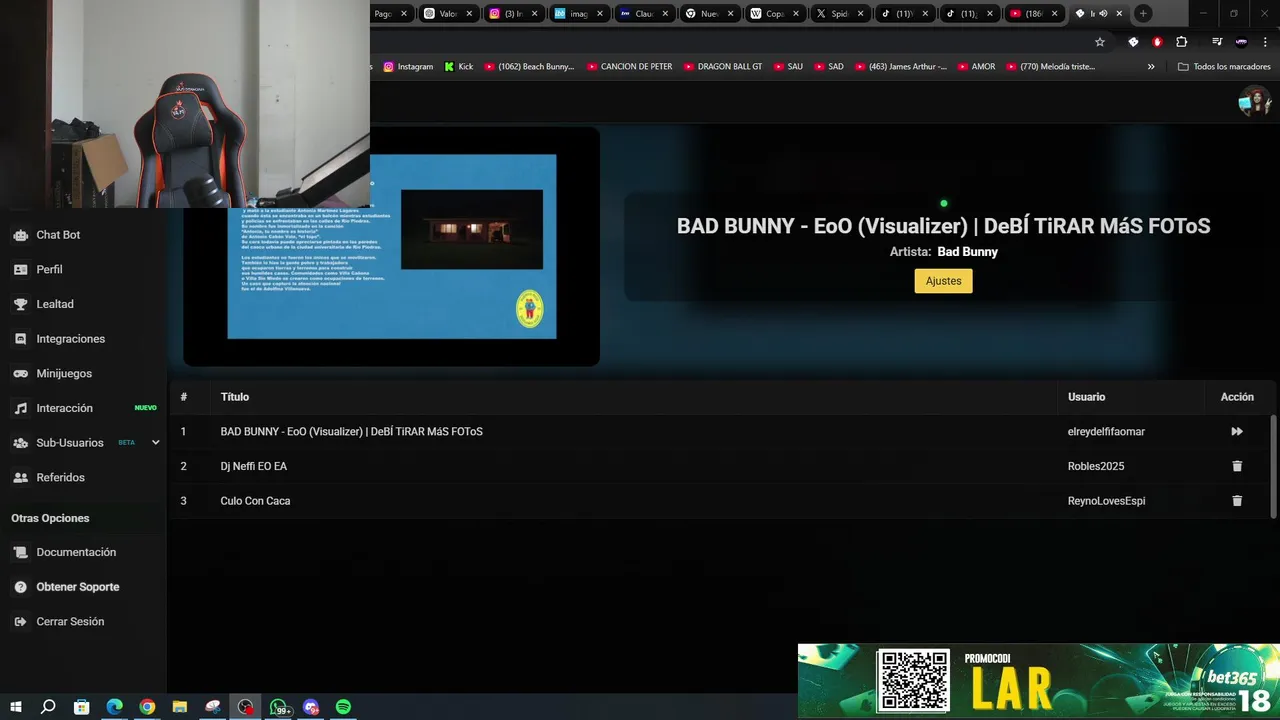
Task: Click username ReynoLovesEspi
Action: coord(1106,501)
